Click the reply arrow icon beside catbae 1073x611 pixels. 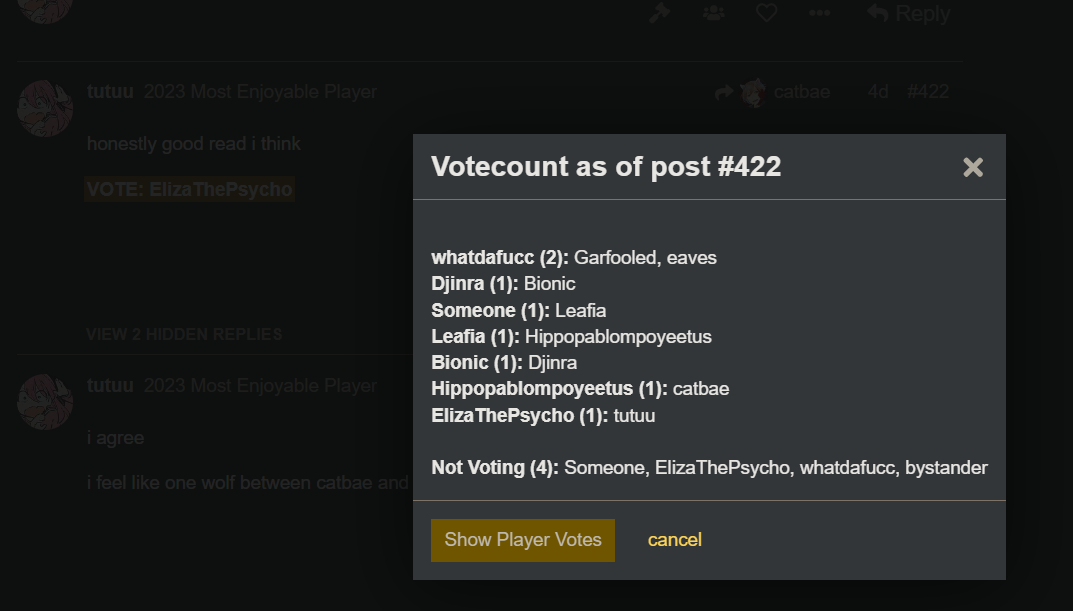[x=723, y=92]
